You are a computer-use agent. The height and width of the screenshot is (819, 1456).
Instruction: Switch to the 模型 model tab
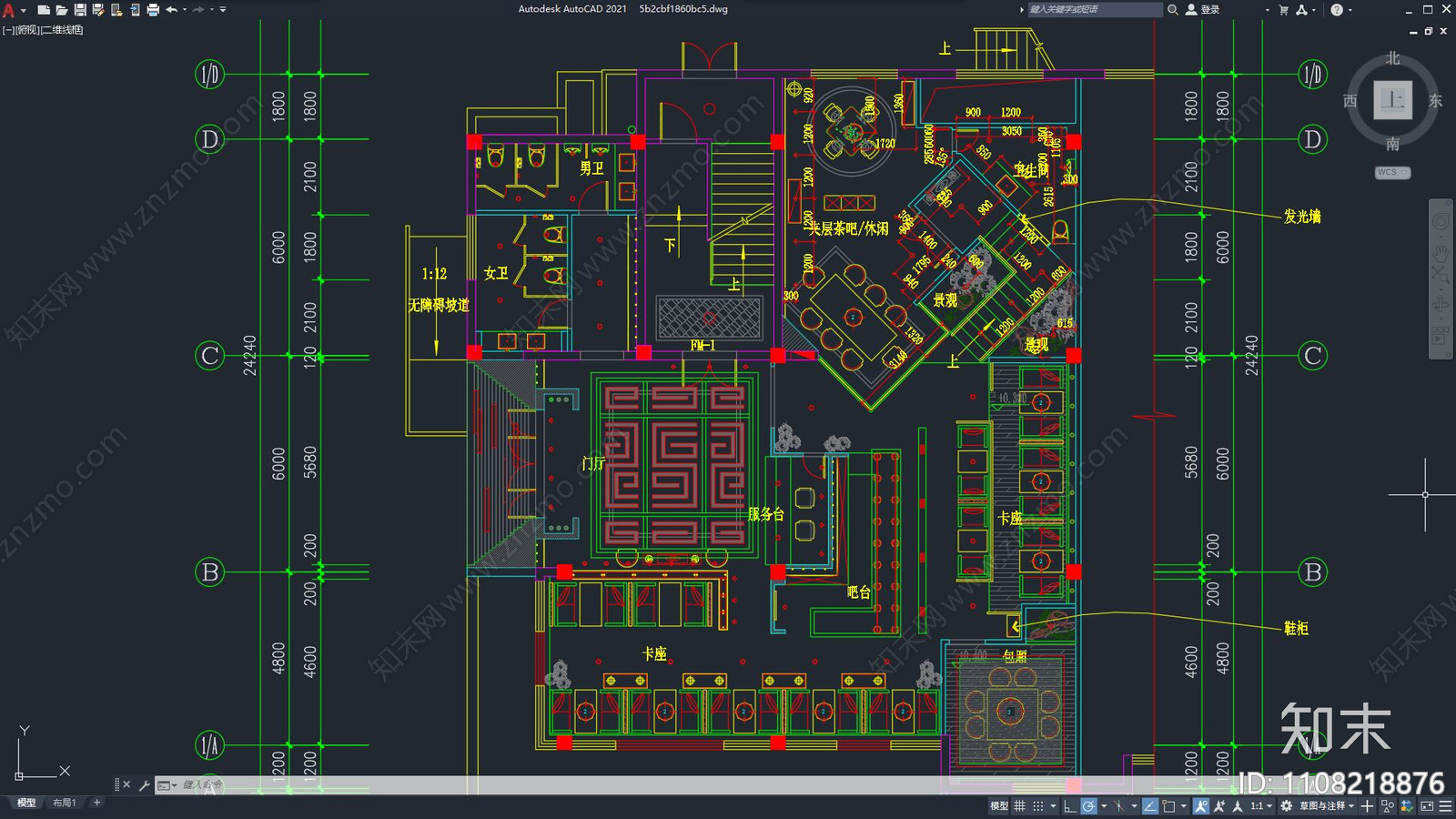pyautogui.click(x=26, y=803)
